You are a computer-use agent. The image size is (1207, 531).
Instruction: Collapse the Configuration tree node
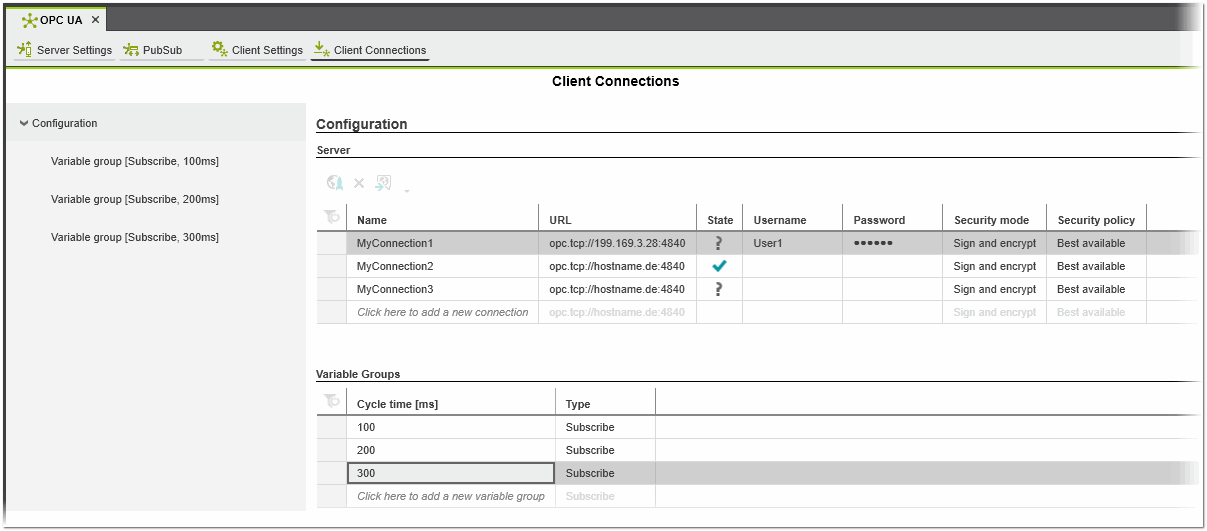24,124
